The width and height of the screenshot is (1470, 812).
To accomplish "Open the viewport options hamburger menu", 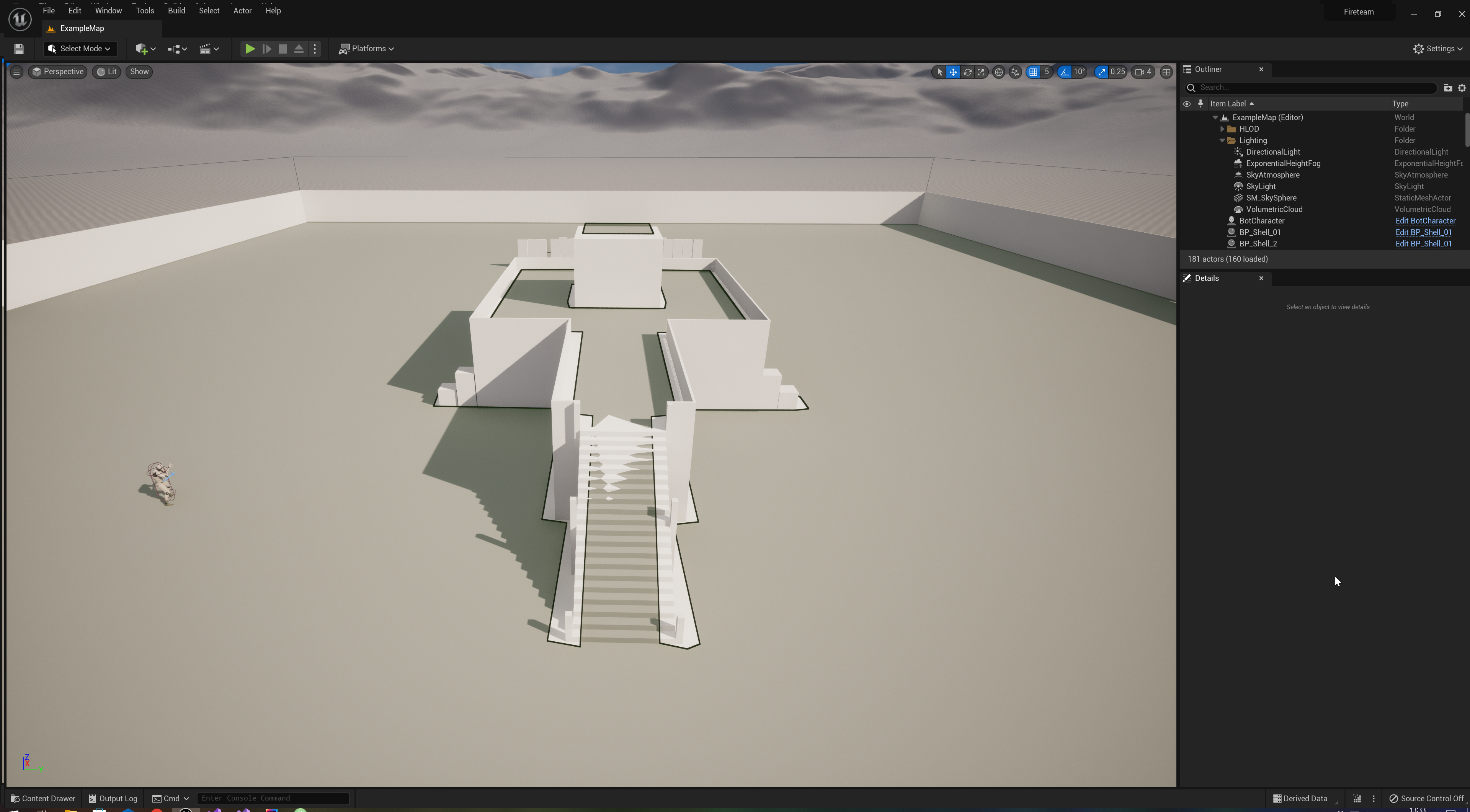I will (x=16, y=72).
